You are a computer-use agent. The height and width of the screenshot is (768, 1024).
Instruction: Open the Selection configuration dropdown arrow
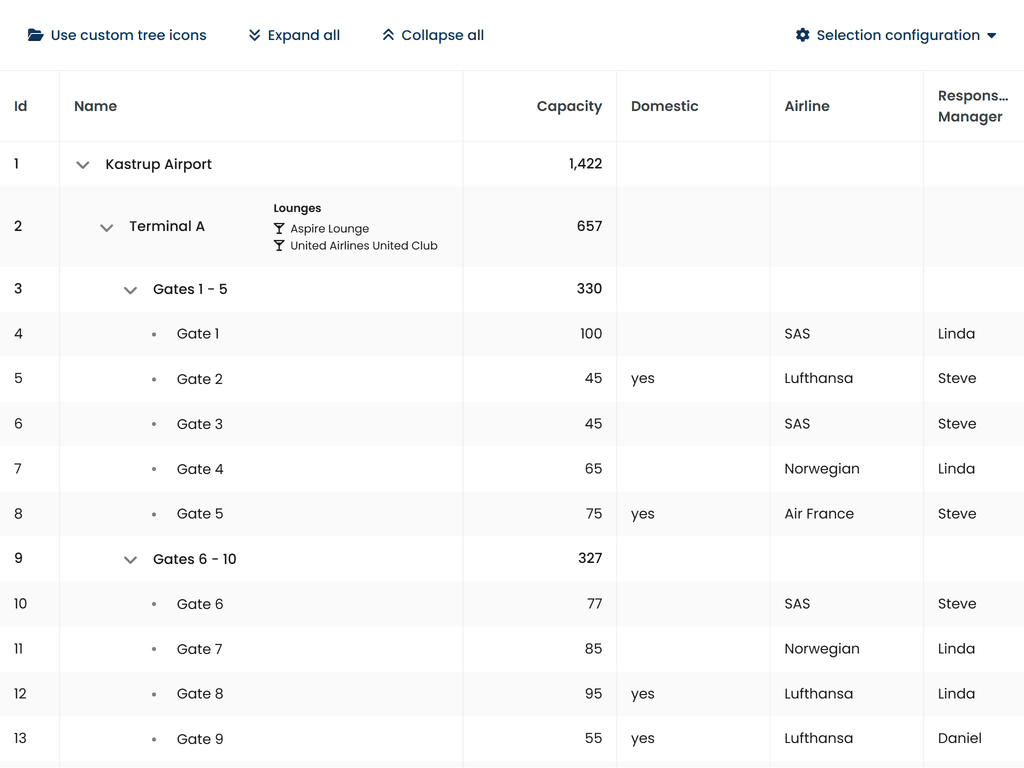click(x=992, y=36)
